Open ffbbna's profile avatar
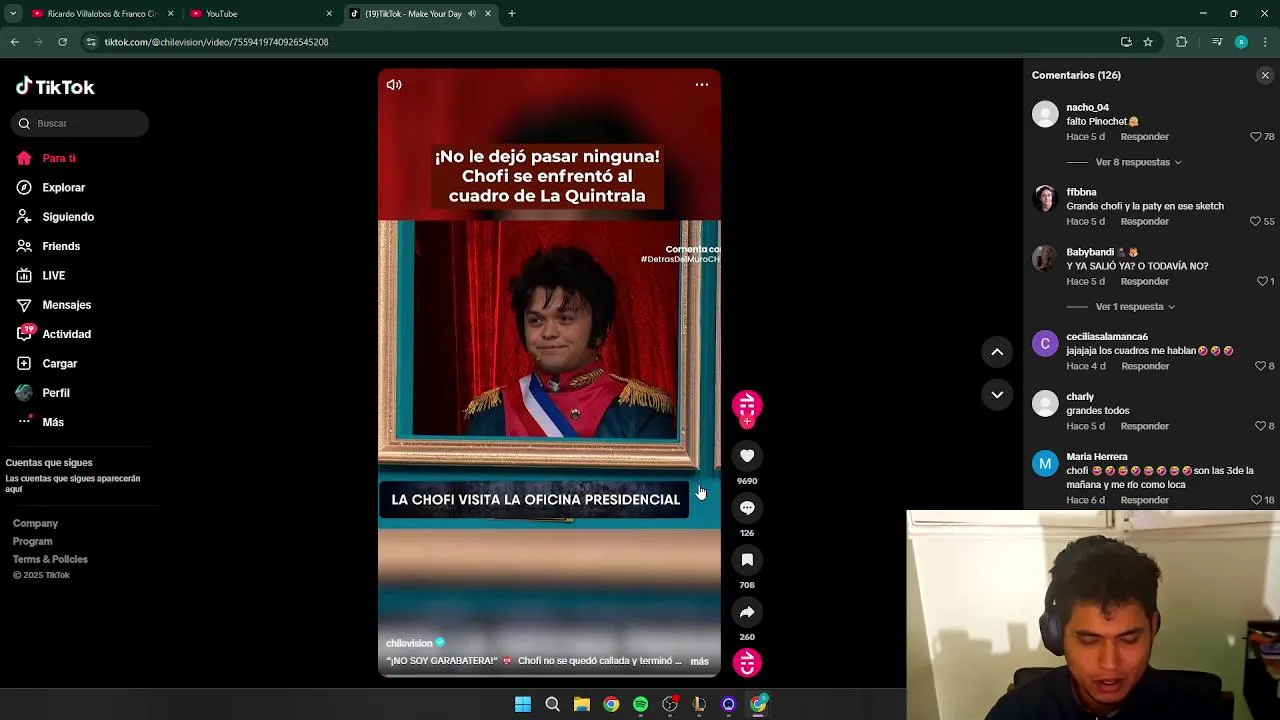 (1045, 199)
